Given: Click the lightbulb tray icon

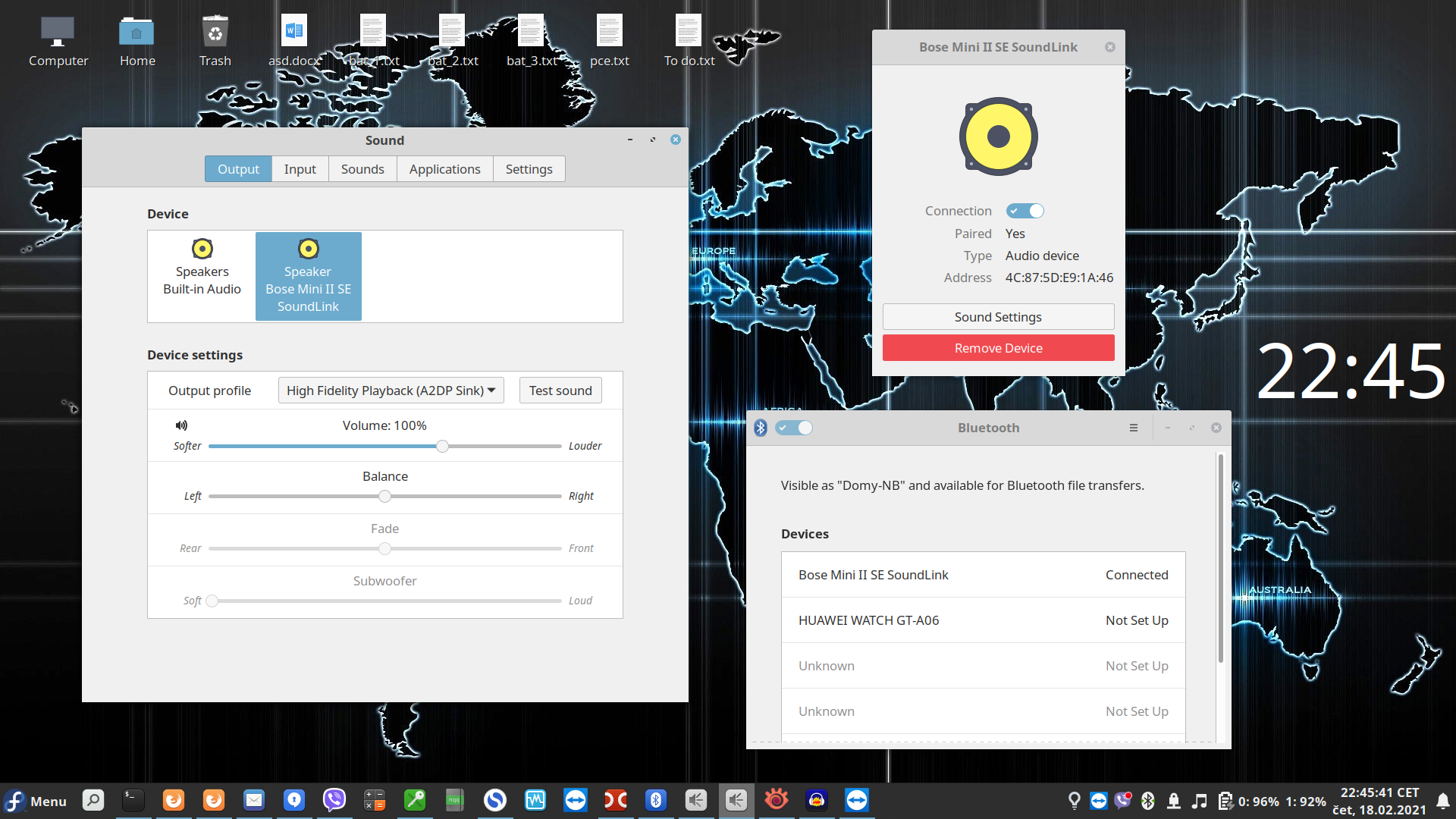Looking at the screenshot, I should click(x=1075, y=801).
